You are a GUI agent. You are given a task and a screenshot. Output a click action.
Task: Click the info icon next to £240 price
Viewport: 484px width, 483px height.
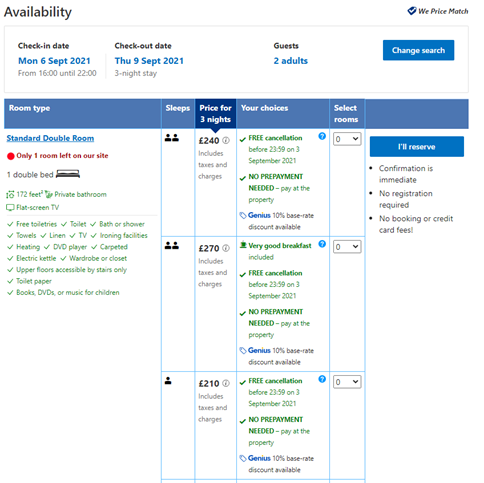tap(226, 141)
